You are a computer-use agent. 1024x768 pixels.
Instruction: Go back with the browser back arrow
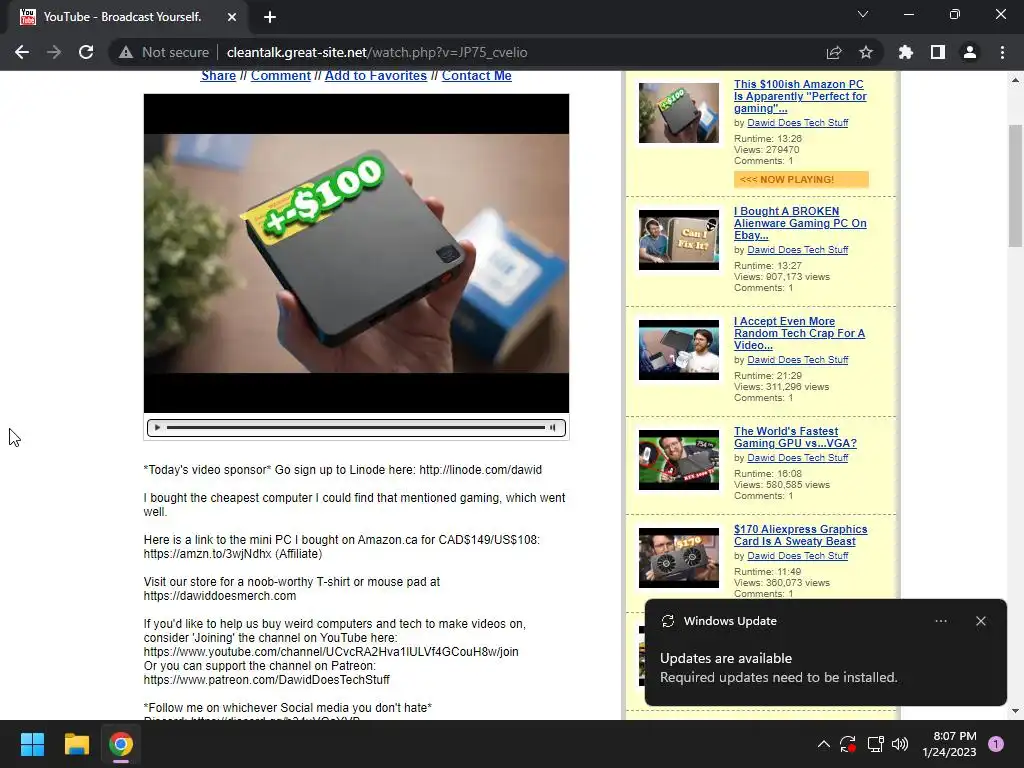[x=22, y=52]
